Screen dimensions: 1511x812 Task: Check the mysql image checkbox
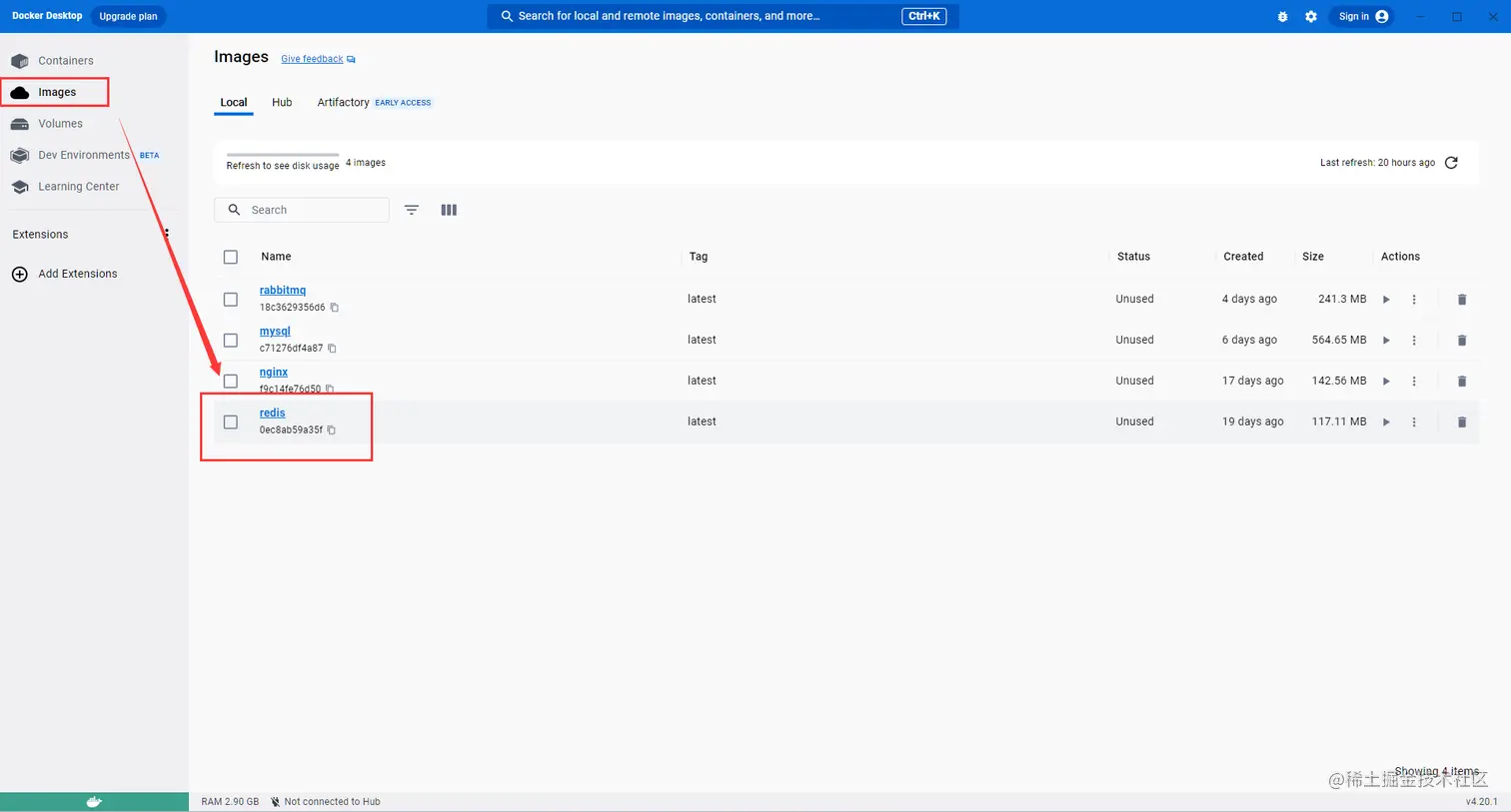pyautogui.click(x=231, y=341)
